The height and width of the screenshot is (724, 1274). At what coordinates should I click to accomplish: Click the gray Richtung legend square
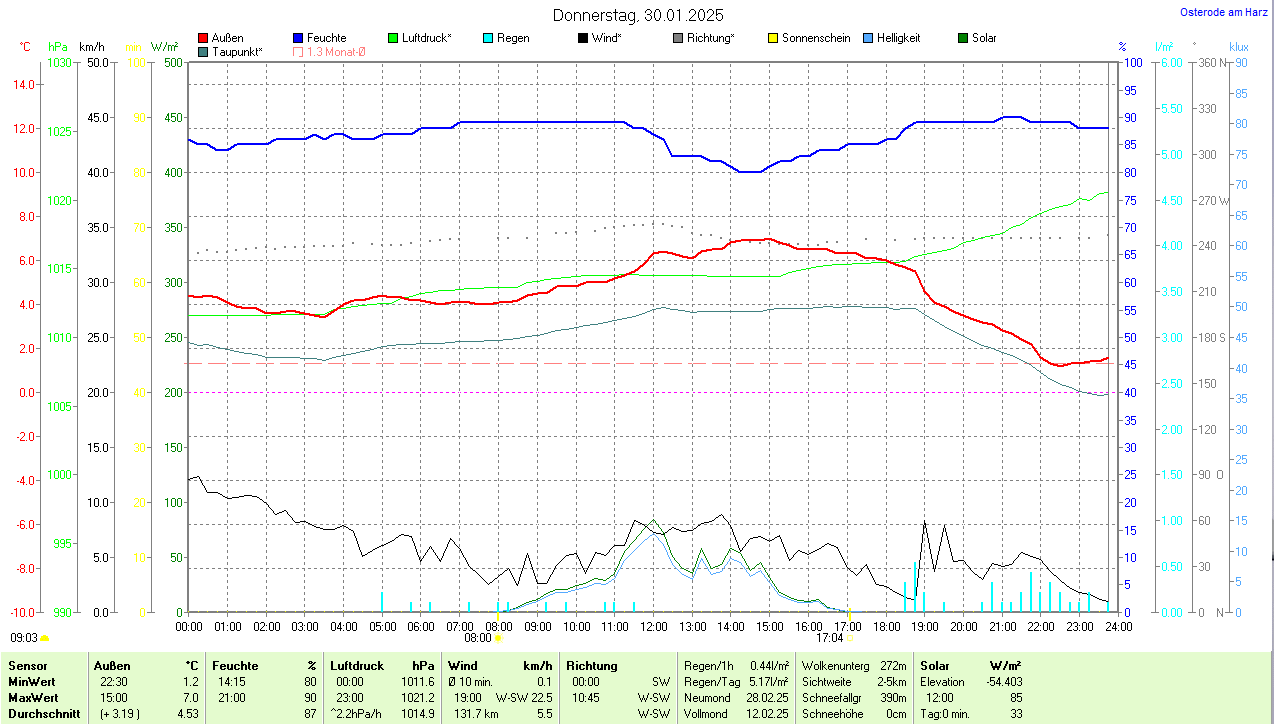[x=678, y=38]
